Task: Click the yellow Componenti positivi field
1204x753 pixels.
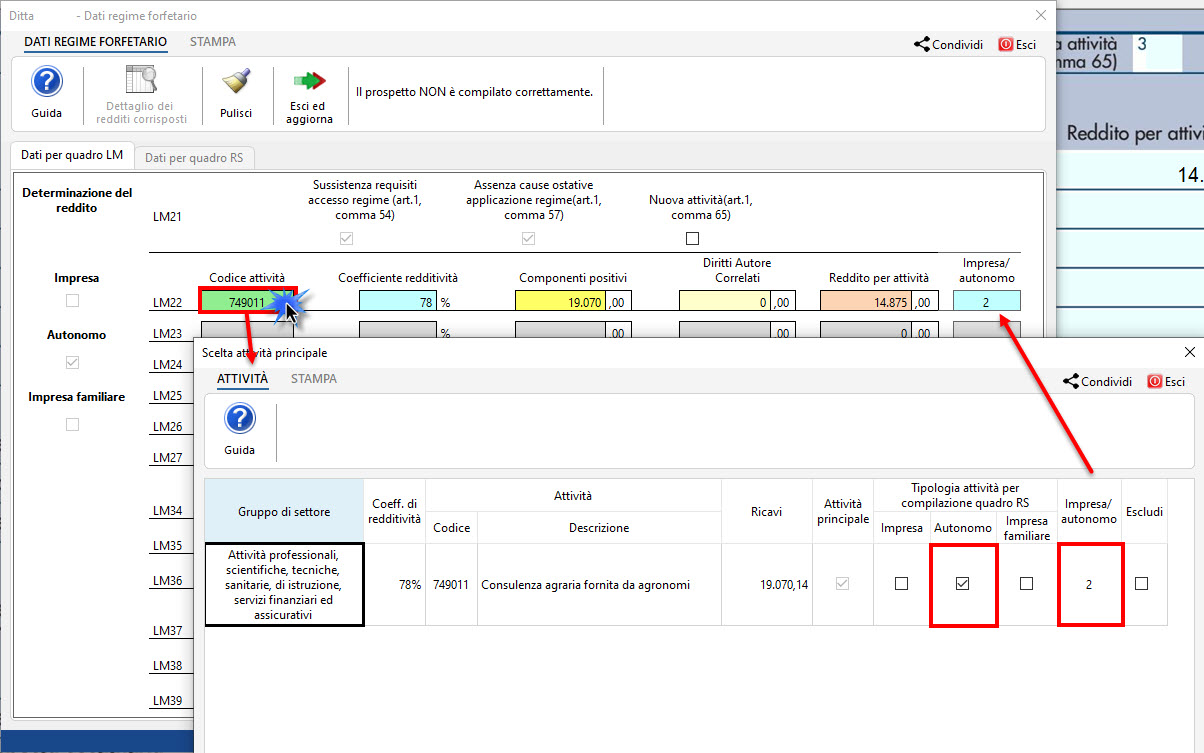Action: coord(561,302)
